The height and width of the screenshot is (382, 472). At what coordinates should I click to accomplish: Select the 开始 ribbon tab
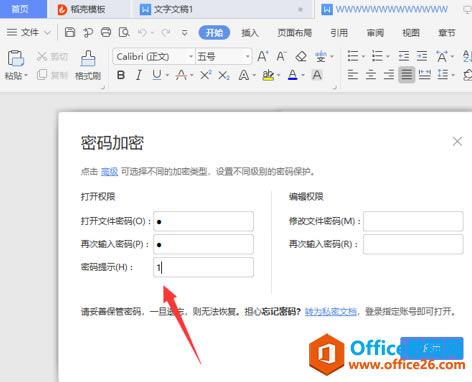click(214, 33)
